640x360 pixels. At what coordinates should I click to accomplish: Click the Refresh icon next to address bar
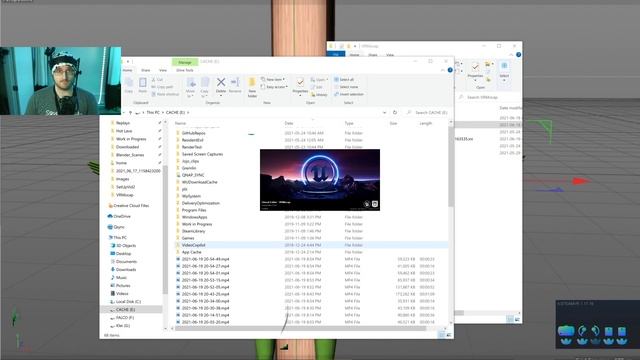point(395,112)
